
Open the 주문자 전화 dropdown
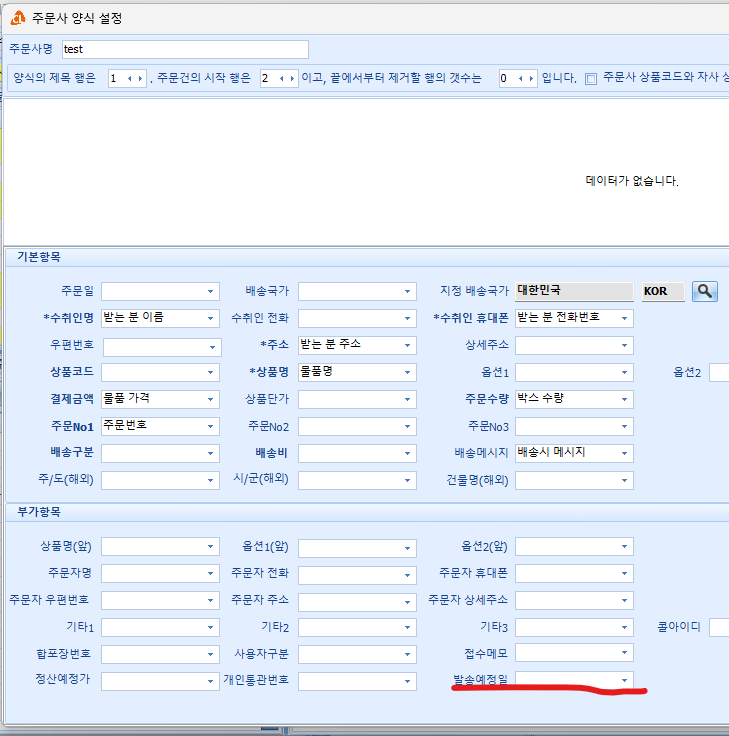coord(407,575)
